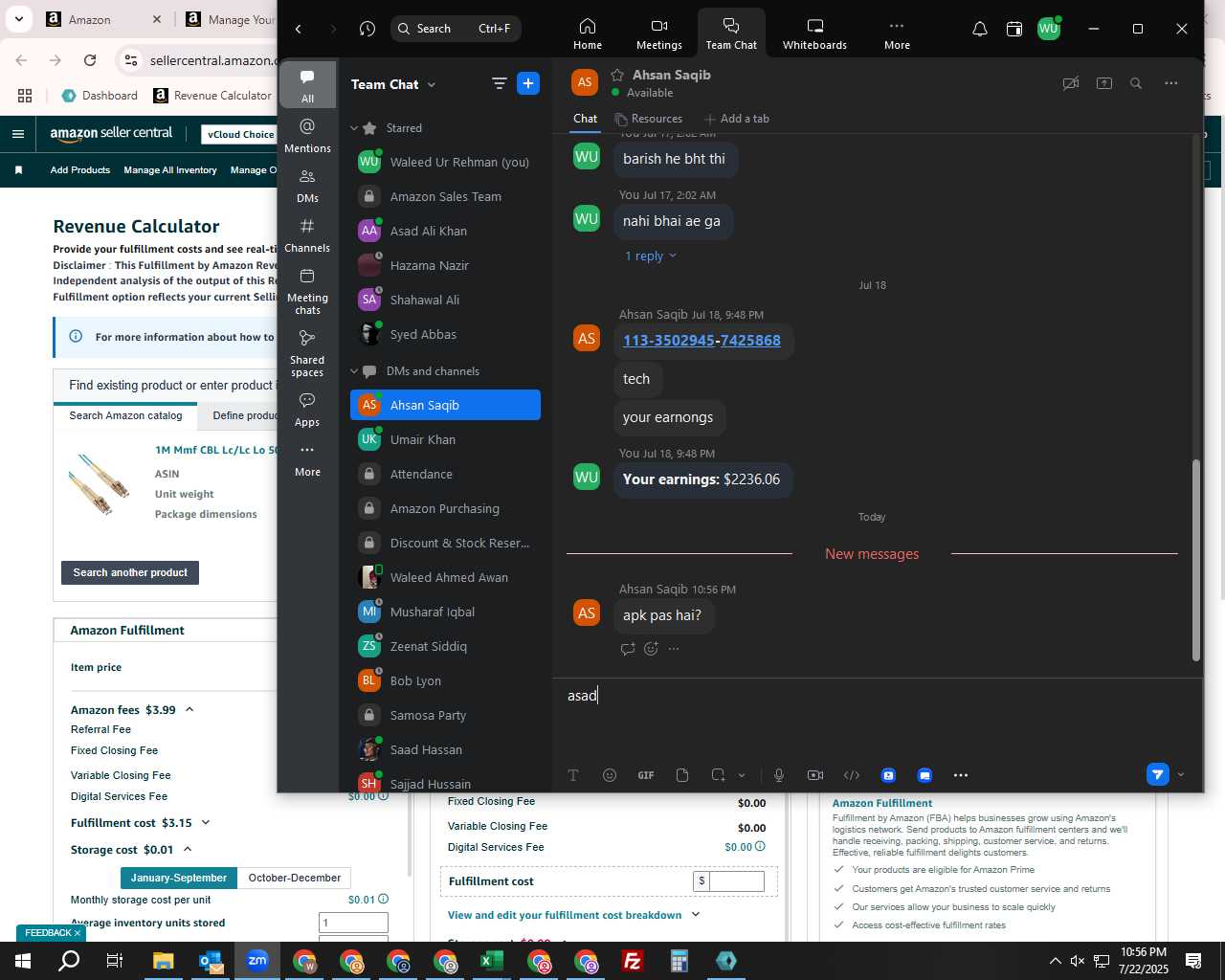Open the Zoom notifications bell
Image resolution: width=1225 pixels, height=980 pixels.
pyautogui.click(x=979, y=29)
